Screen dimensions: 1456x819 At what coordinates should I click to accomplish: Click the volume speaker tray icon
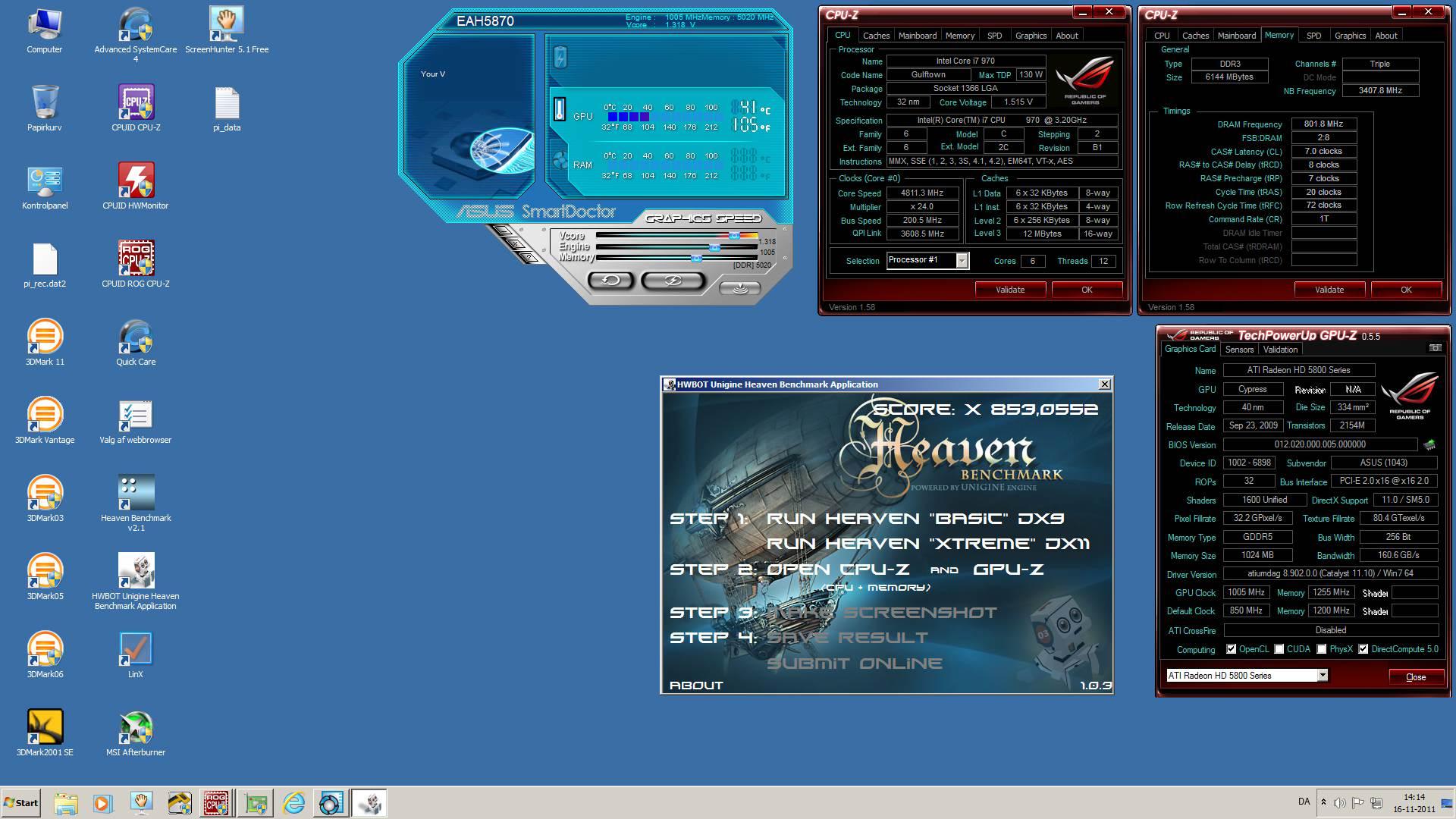pyautogui.click(x=1340, y=802)
